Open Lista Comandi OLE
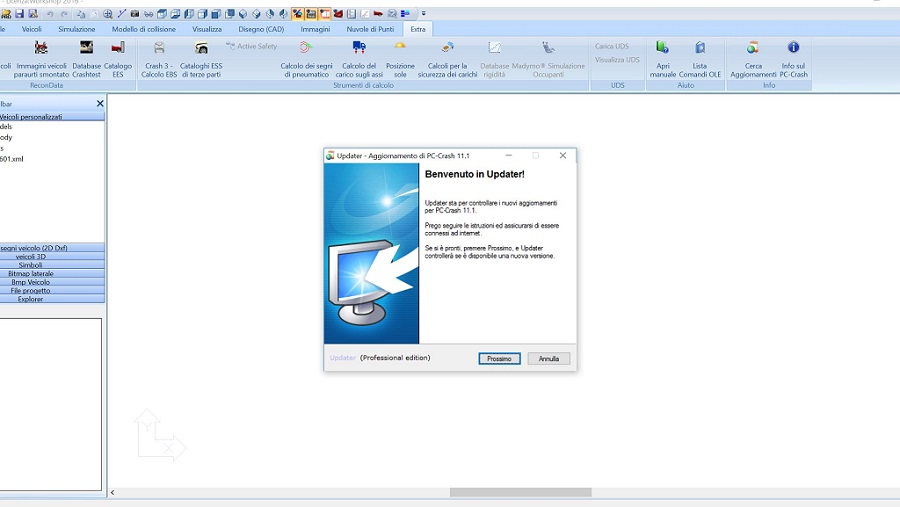Viewport: 900px width, 507px height. 700,59
